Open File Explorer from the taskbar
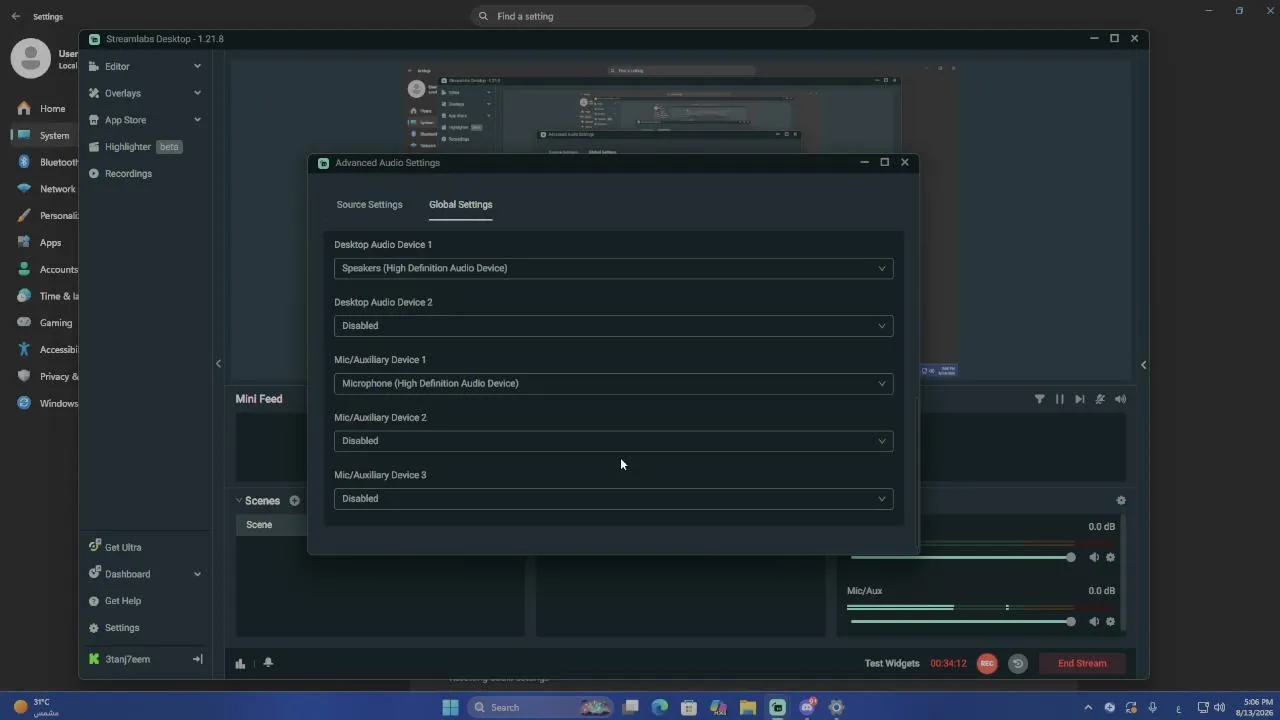 (x=748, y=707)
